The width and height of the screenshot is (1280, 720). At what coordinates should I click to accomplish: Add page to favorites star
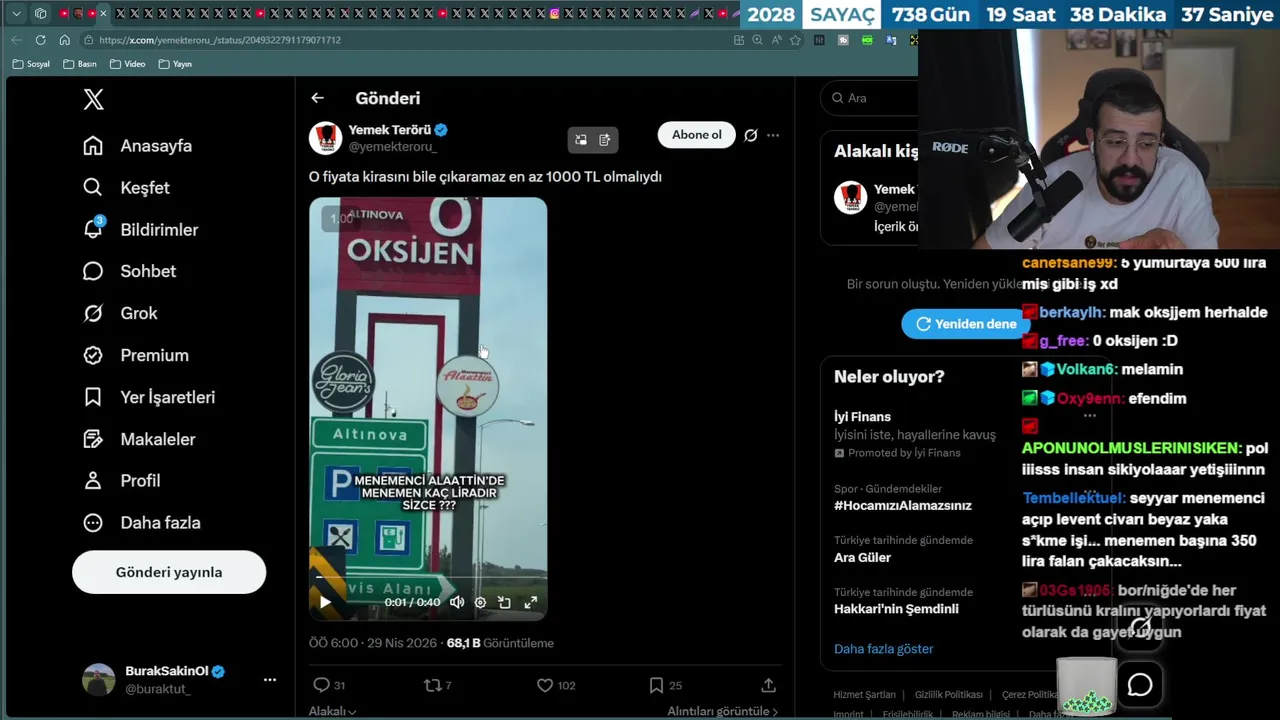point(795,40)
